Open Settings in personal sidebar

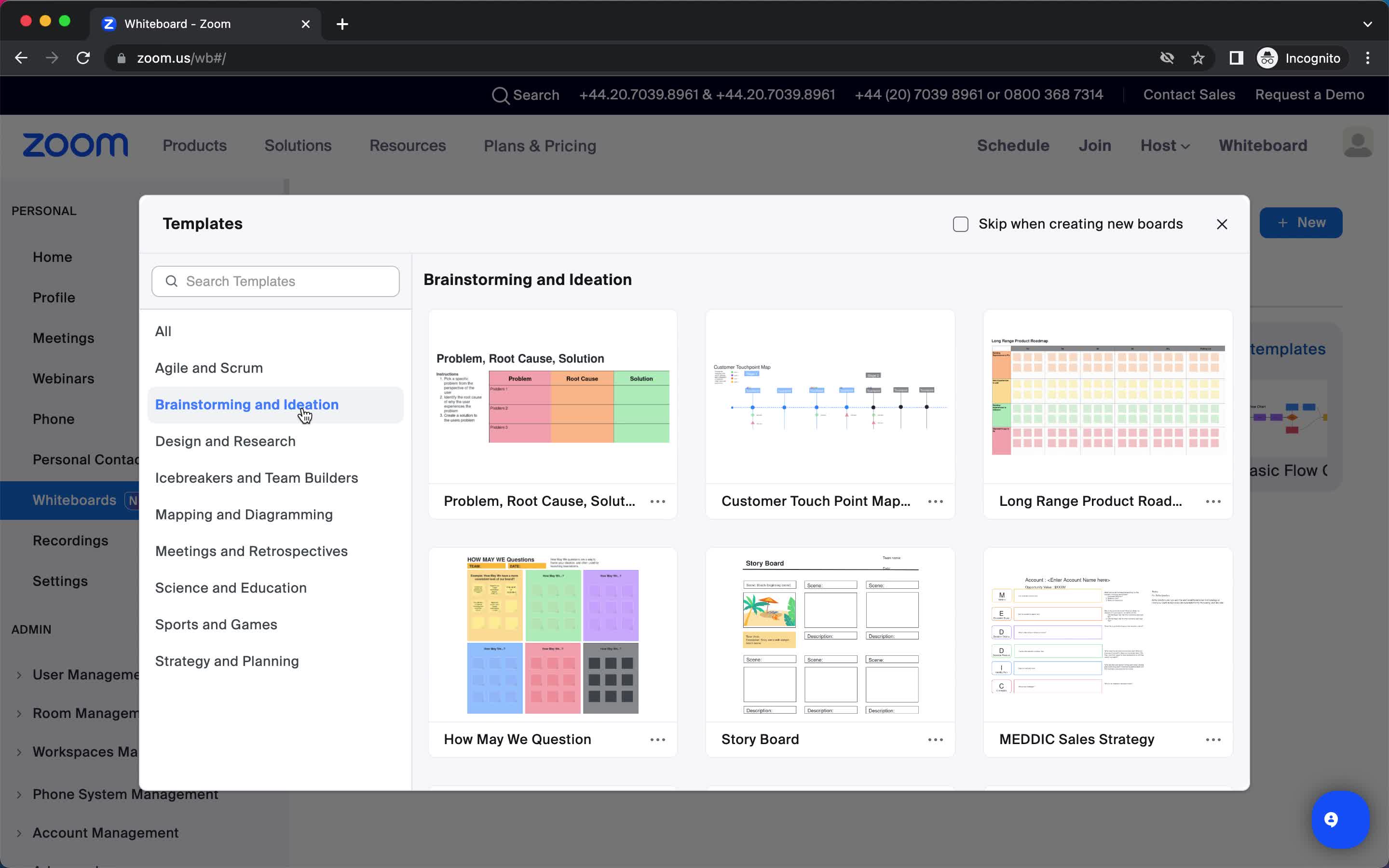[60, 582]
